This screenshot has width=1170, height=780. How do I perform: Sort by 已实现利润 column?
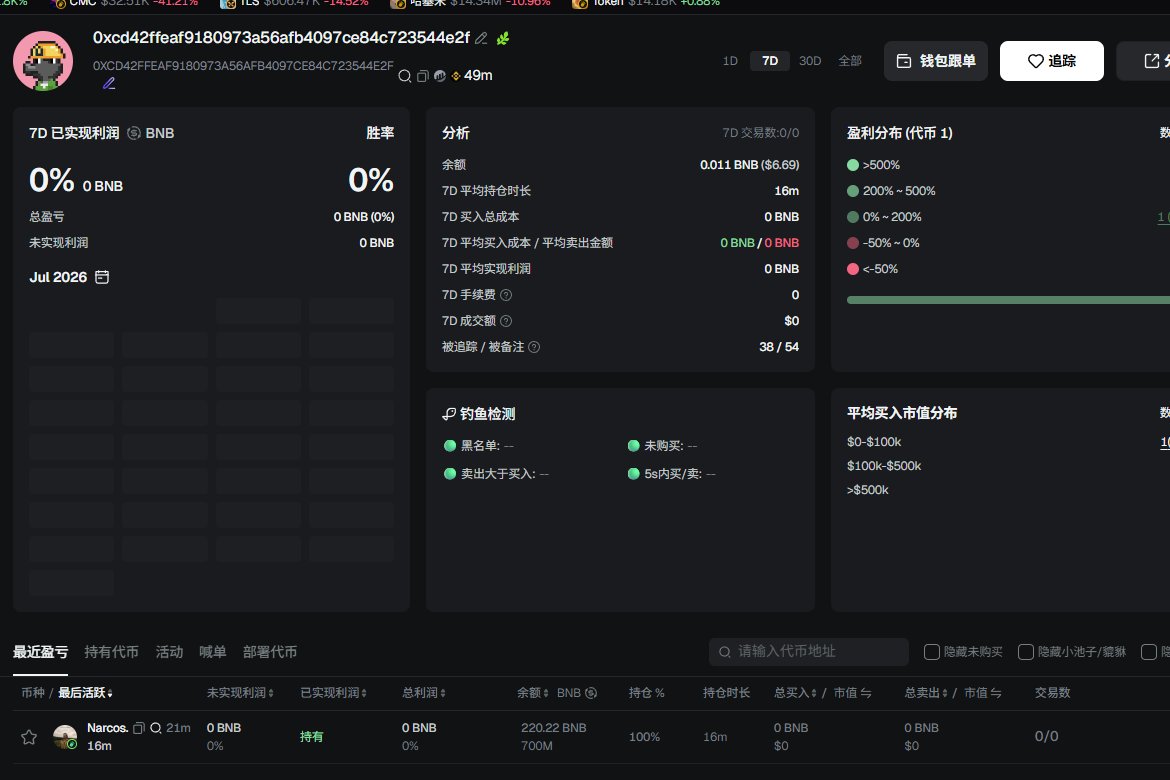coord(334,693)
